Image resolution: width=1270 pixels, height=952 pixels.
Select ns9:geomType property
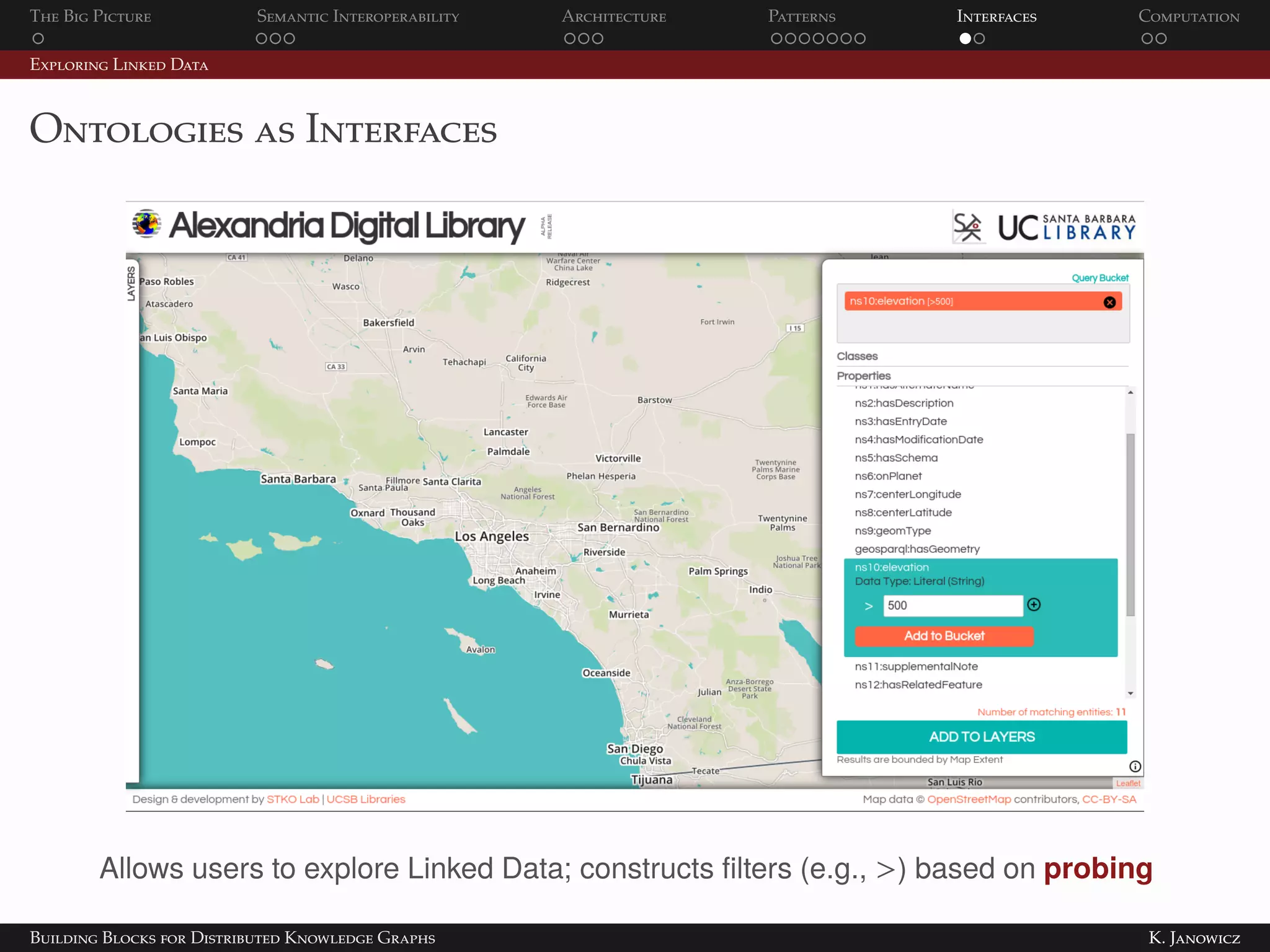click(x=892, y=531)
